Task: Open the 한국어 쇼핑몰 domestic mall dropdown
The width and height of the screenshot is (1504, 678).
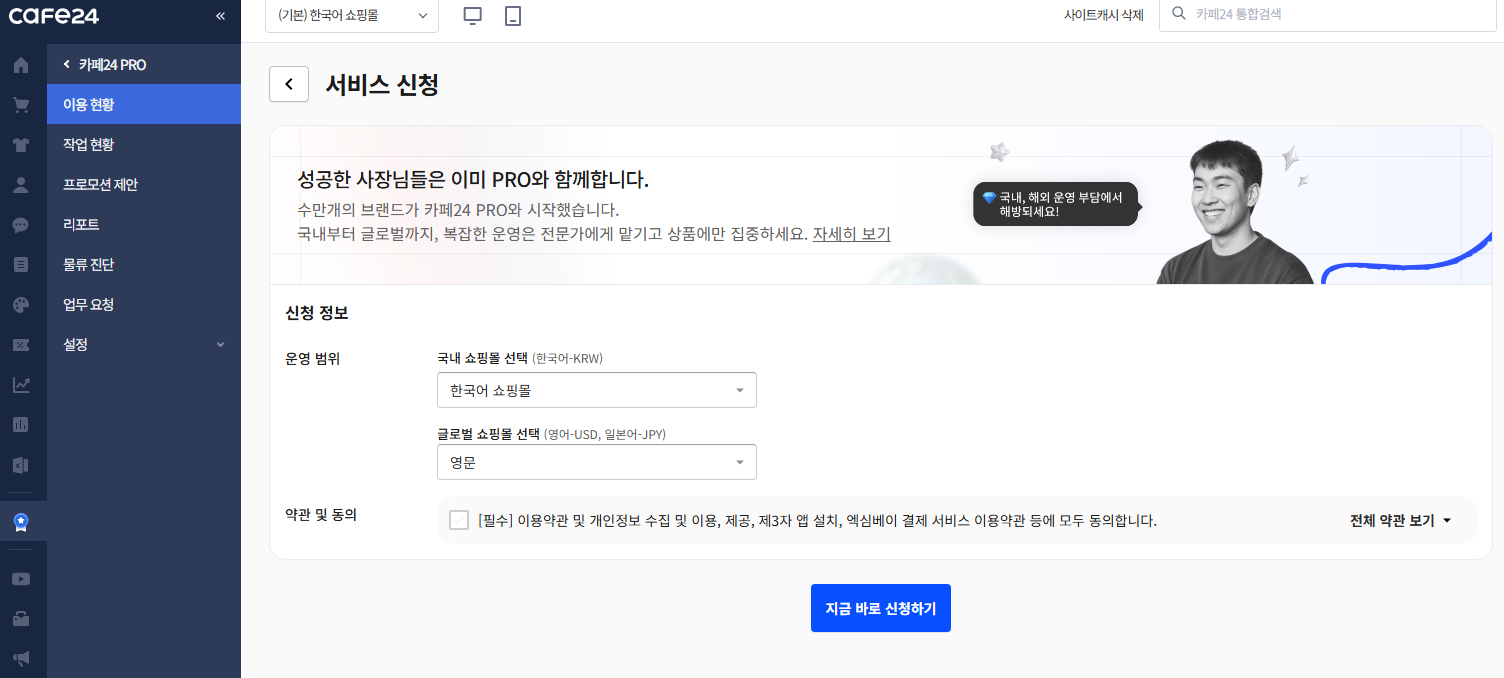Action: click(596, 390)
